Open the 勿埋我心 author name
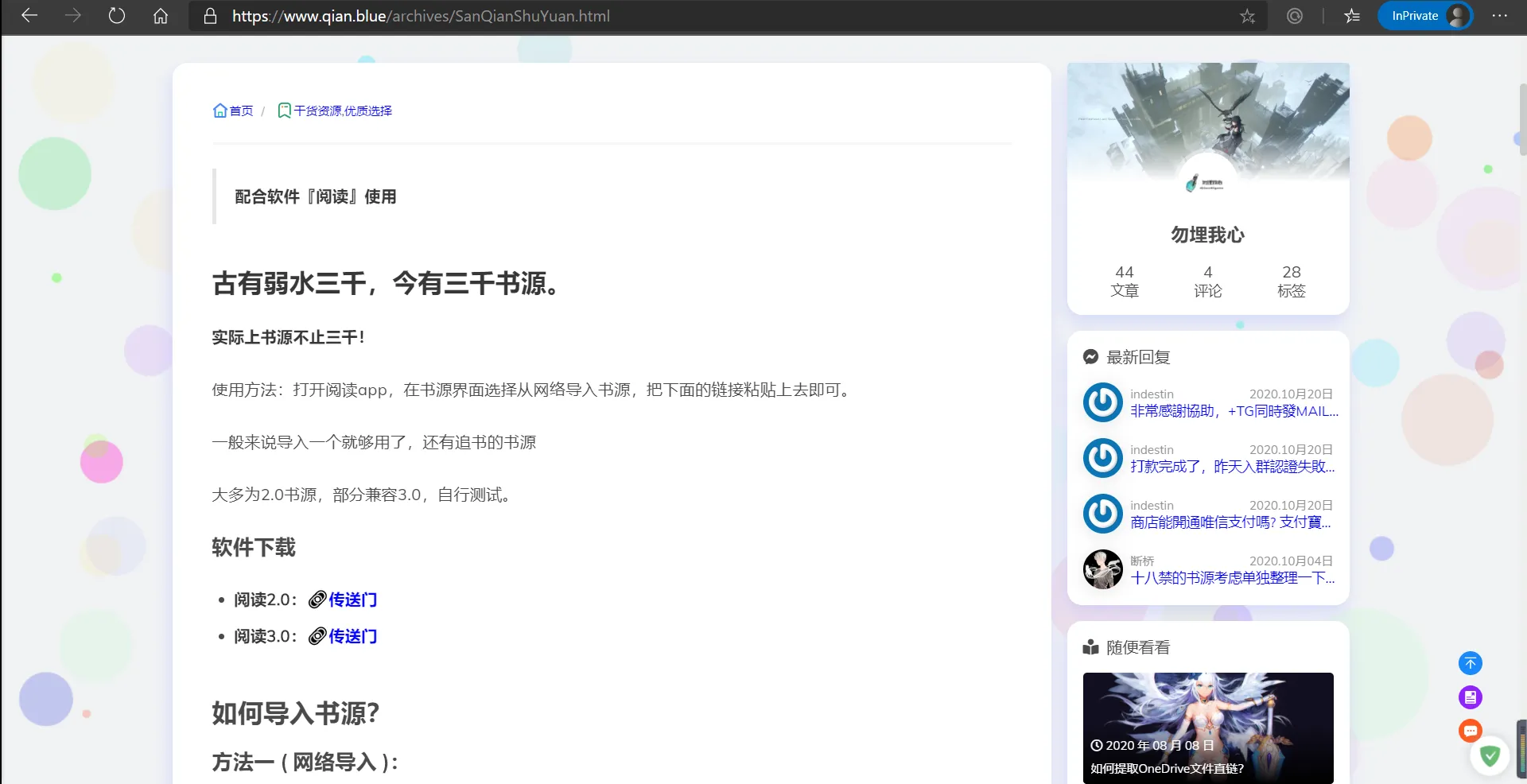The width and height of the screenshot is (1527, 784). pos(1208,235)
